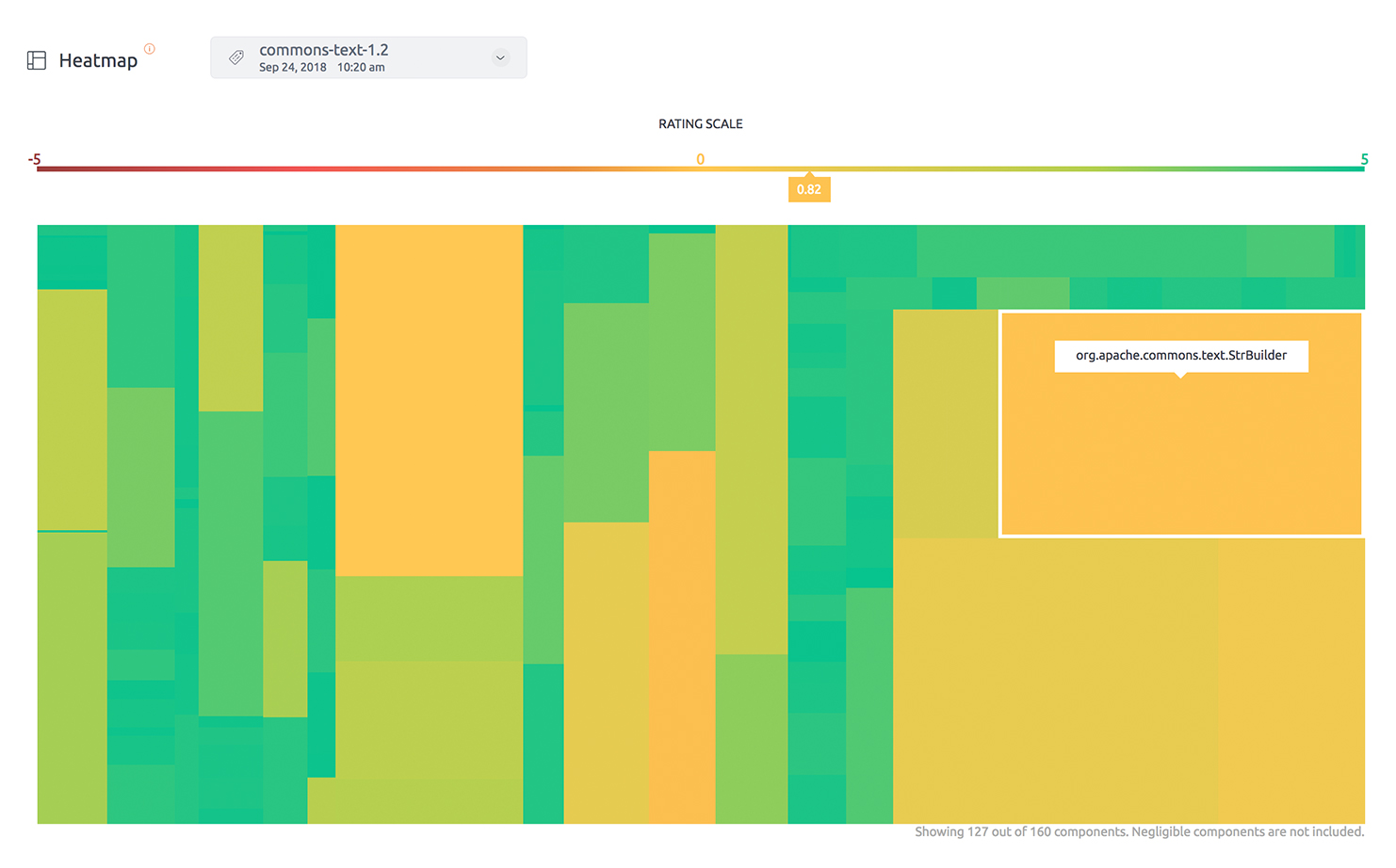Image resolution: width=1396 pixels, height=868 pixels.
Task: Click the Heatmap view icon
Action: [x=37, y=59]
